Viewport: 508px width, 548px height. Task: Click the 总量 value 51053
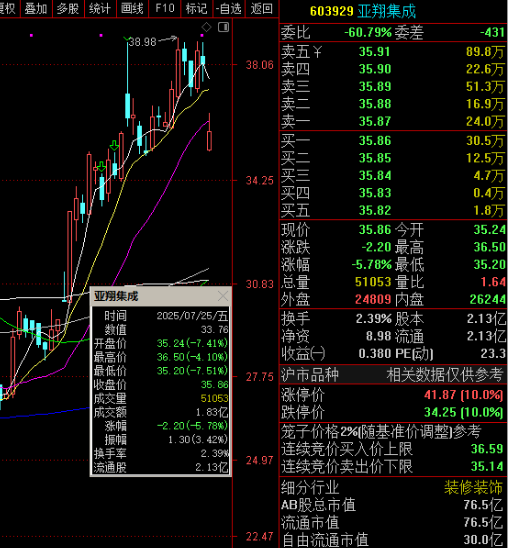tap(373, 282)
